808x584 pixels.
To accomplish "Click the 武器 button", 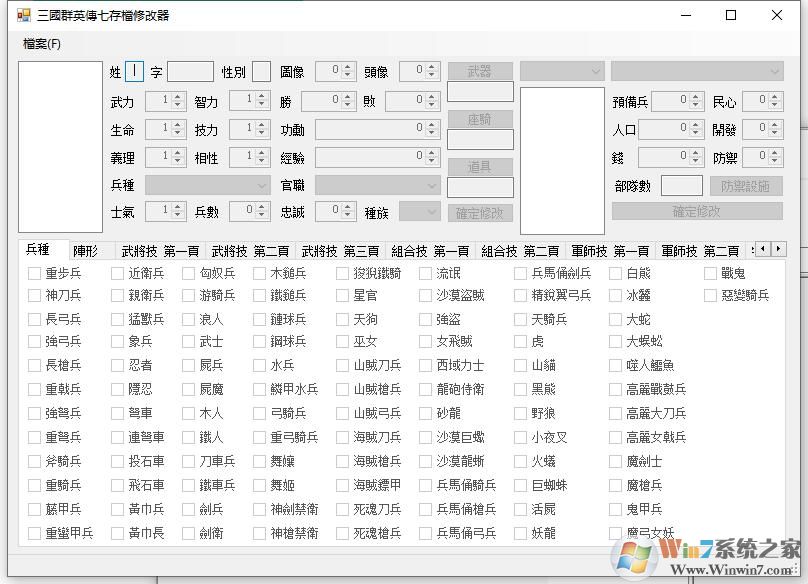I will pyautogui.click(x=480, y=71).
